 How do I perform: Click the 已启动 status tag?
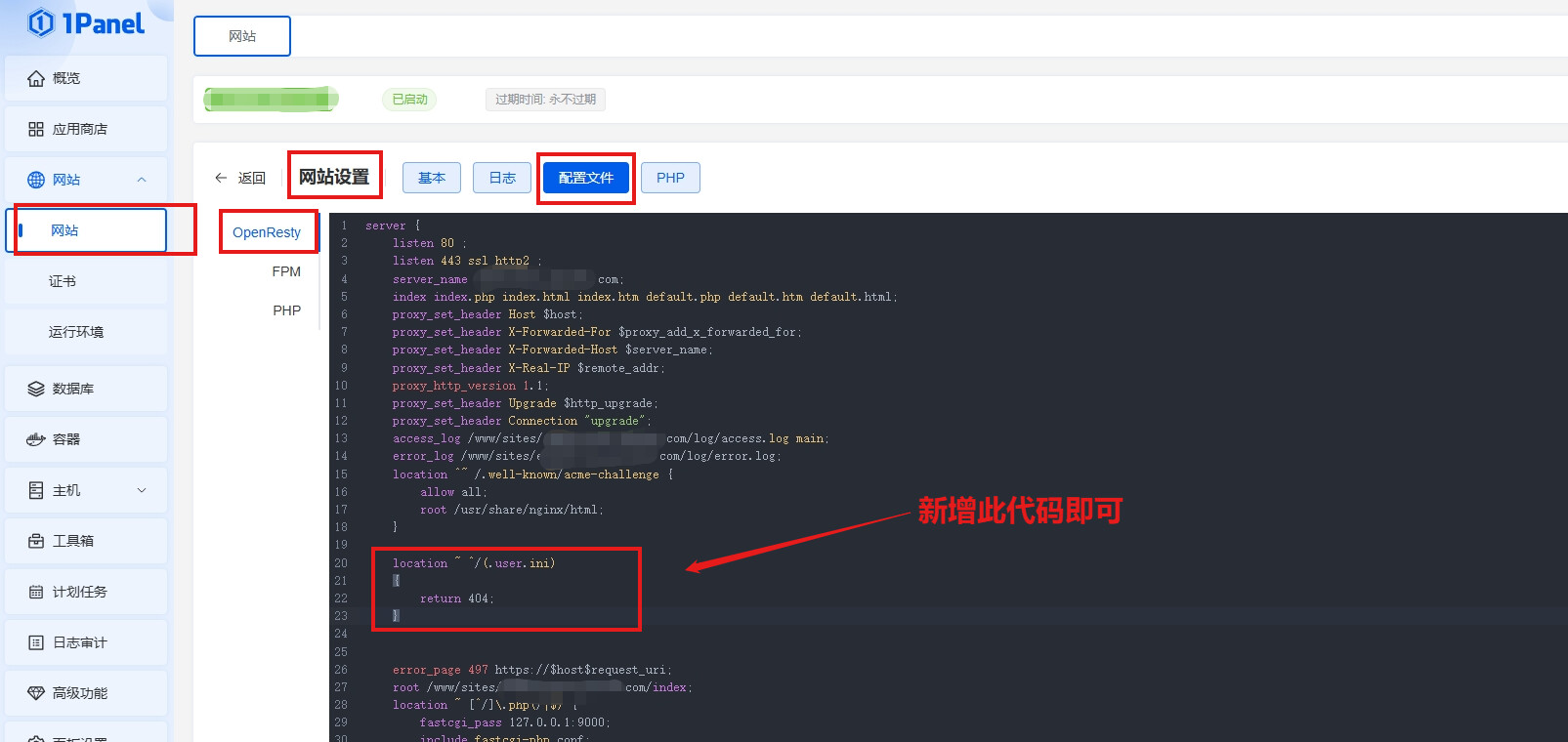click(x=409, y=100)
